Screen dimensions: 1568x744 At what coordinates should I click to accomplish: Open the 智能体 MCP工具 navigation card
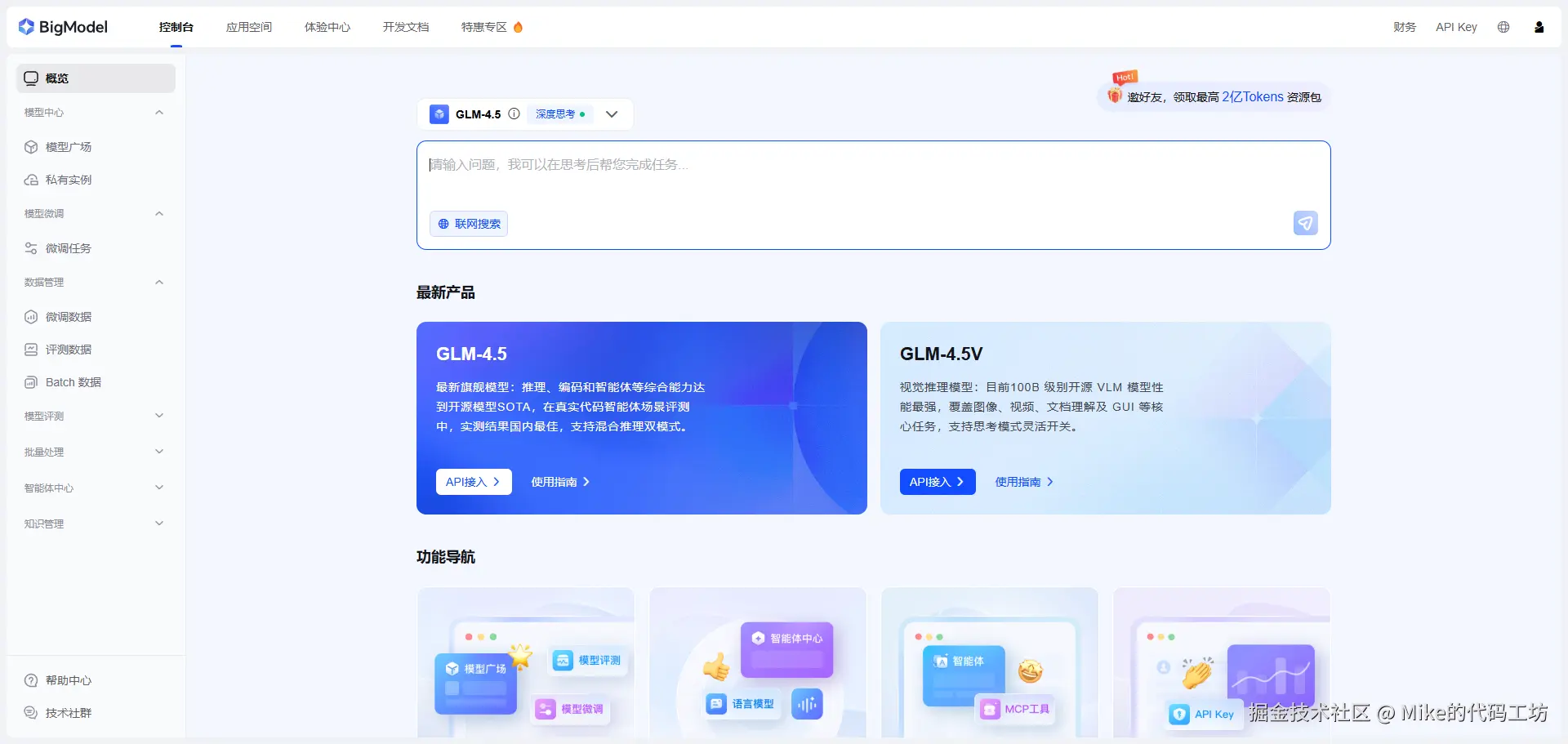tap(990, 662)
